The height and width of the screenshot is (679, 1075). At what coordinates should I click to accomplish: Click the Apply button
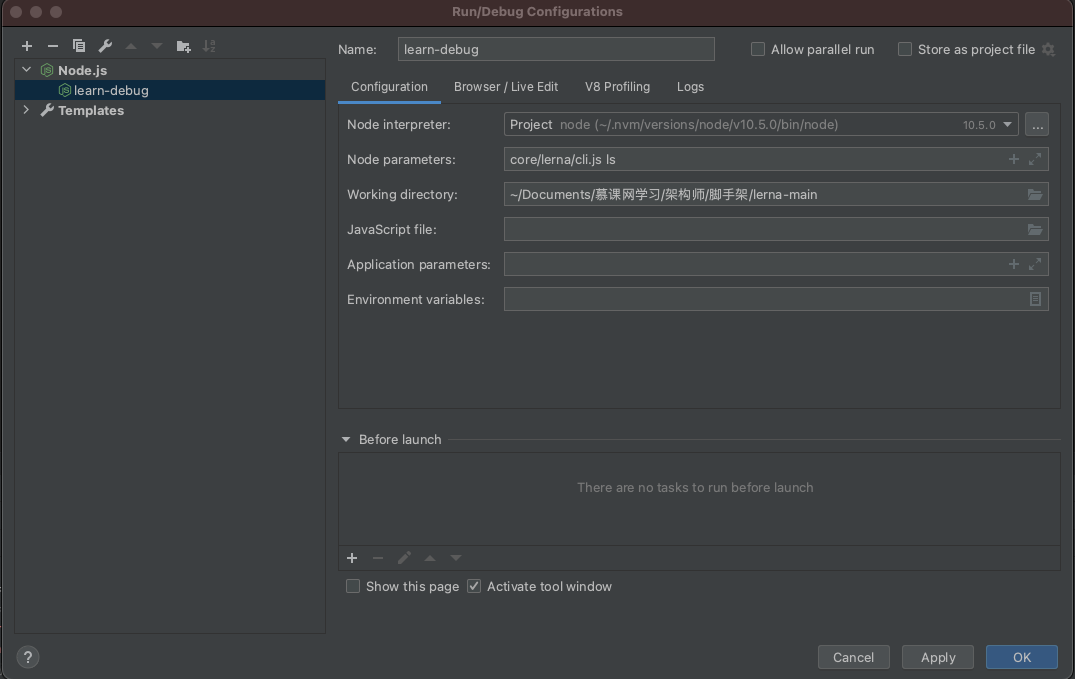coord(938,657)
